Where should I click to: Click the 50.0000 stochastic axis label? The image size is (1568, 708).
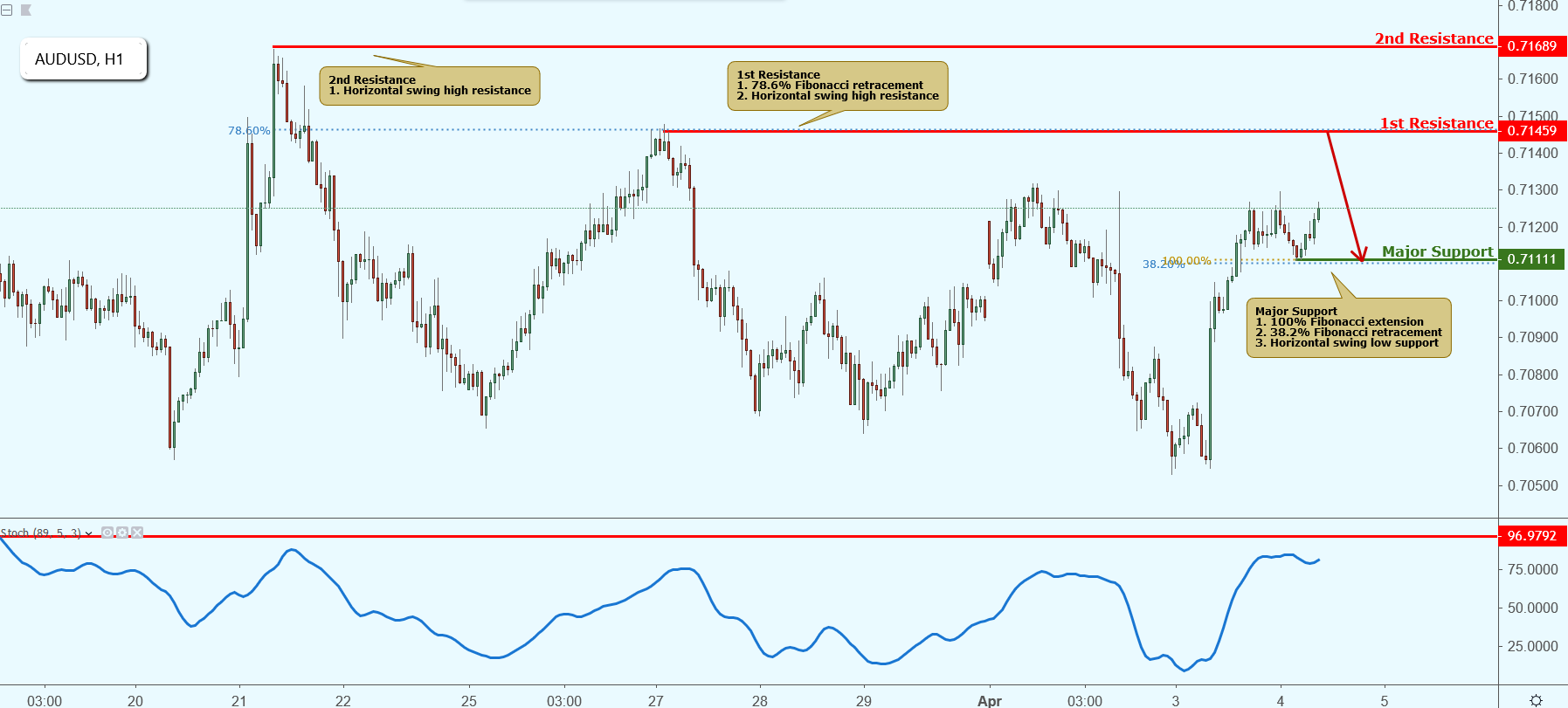pos(1533,608)
